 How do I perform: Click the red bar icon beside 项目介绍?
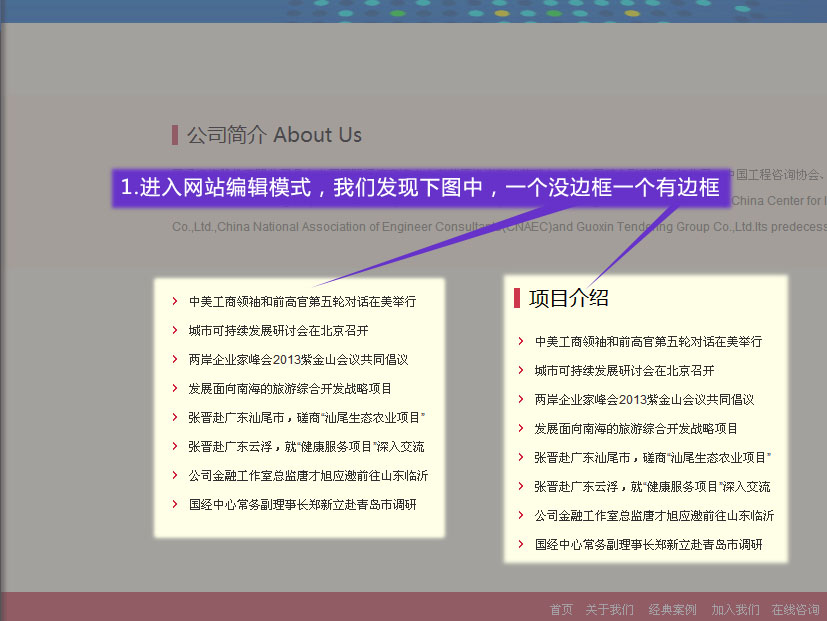(x=517, y=298)
